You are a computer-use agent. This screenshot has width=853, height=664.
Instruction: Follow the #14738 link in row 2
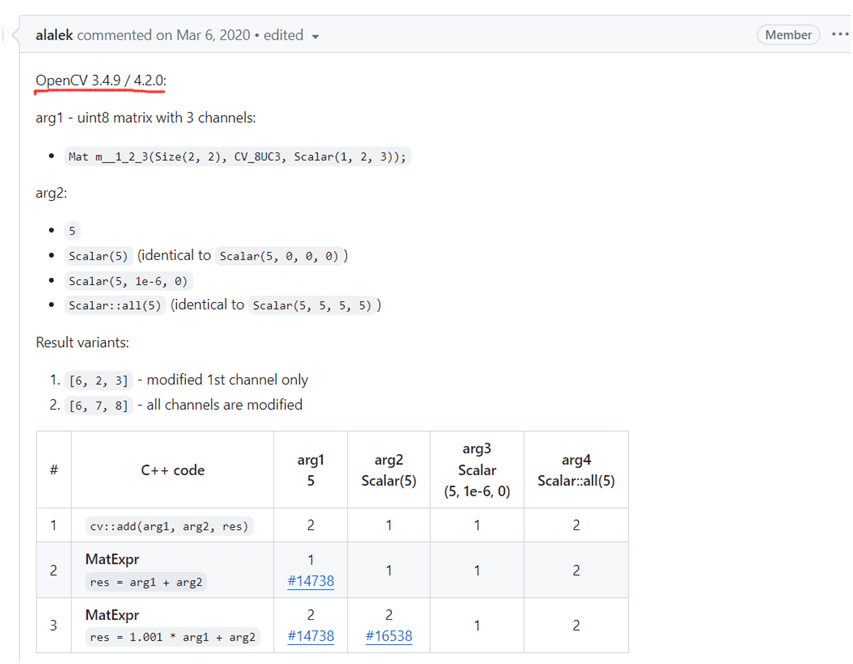click(x=310, y=581)
